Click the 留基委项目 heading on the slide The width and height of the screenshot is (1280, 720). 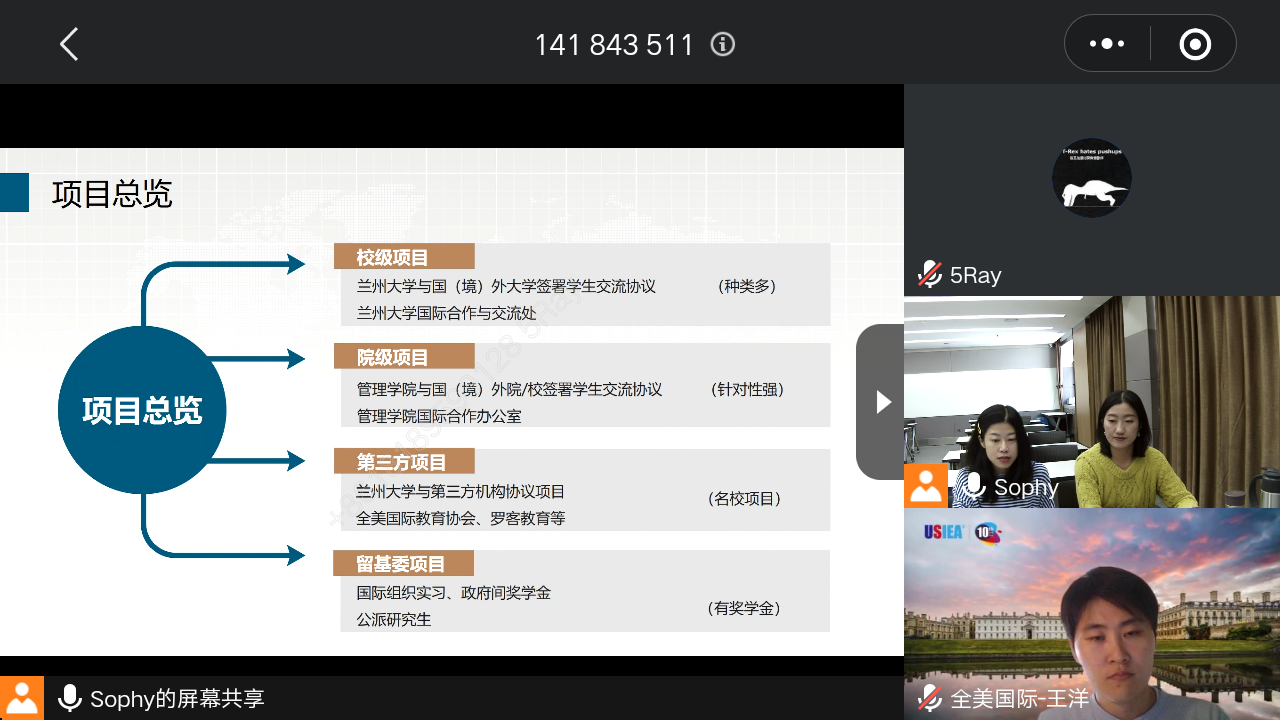[x=403, y=564]
